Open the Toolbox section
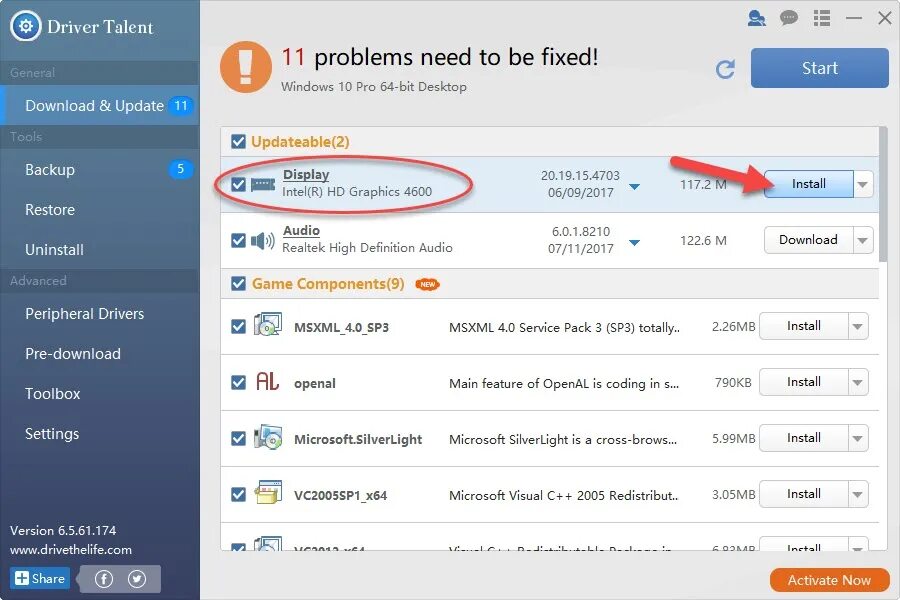The height and width of the screenshot is (600, 900). (99, 394)
